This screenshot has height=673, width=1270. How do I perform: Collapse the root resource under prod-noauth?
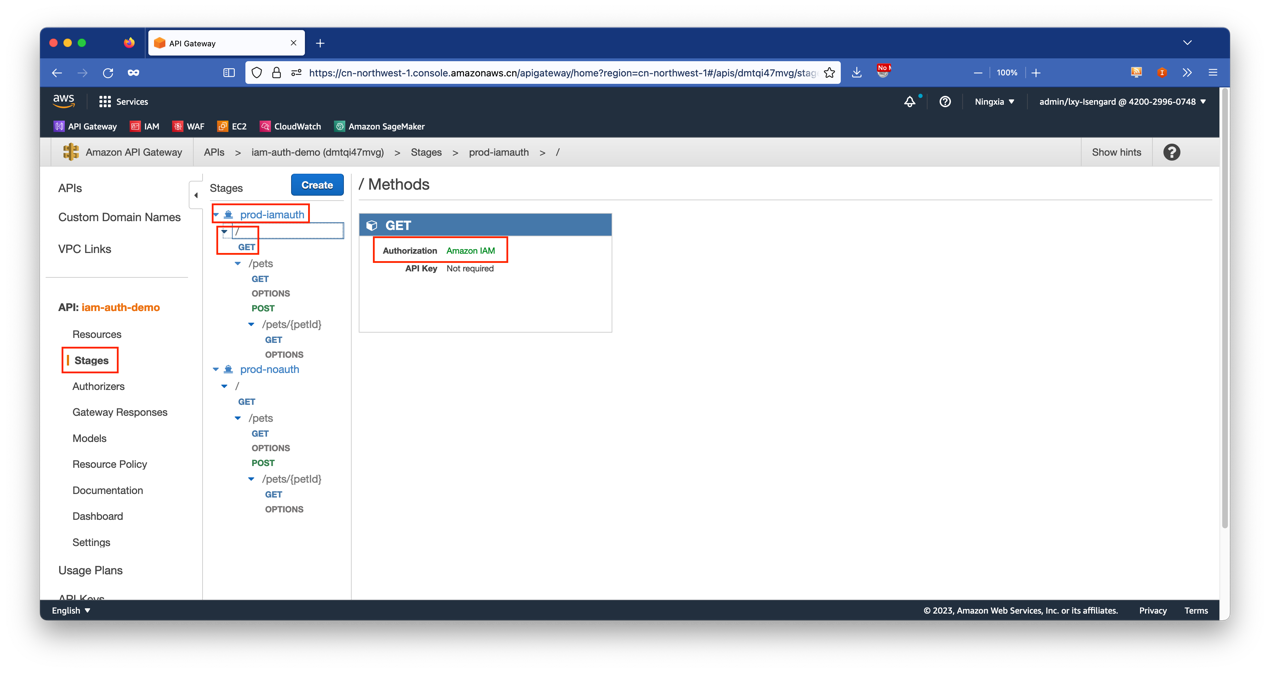click(225, 386)
